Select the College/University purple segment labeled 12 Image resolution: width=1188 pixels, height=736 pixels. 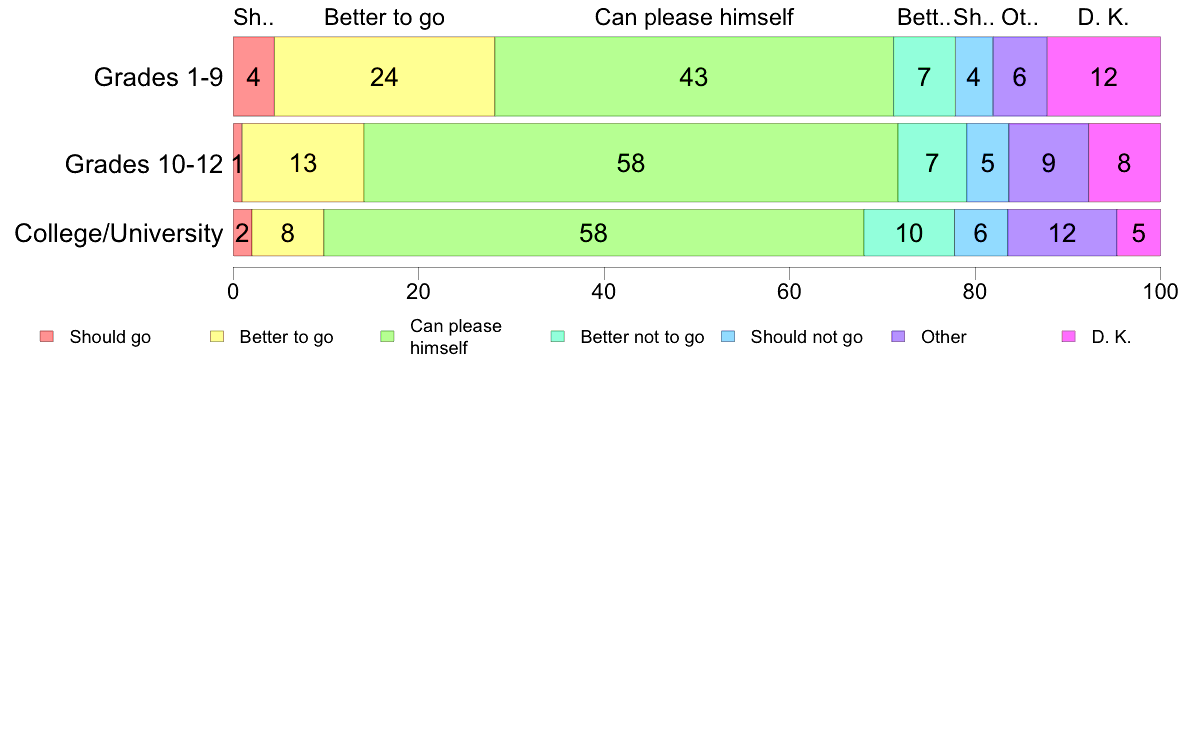1062,233
